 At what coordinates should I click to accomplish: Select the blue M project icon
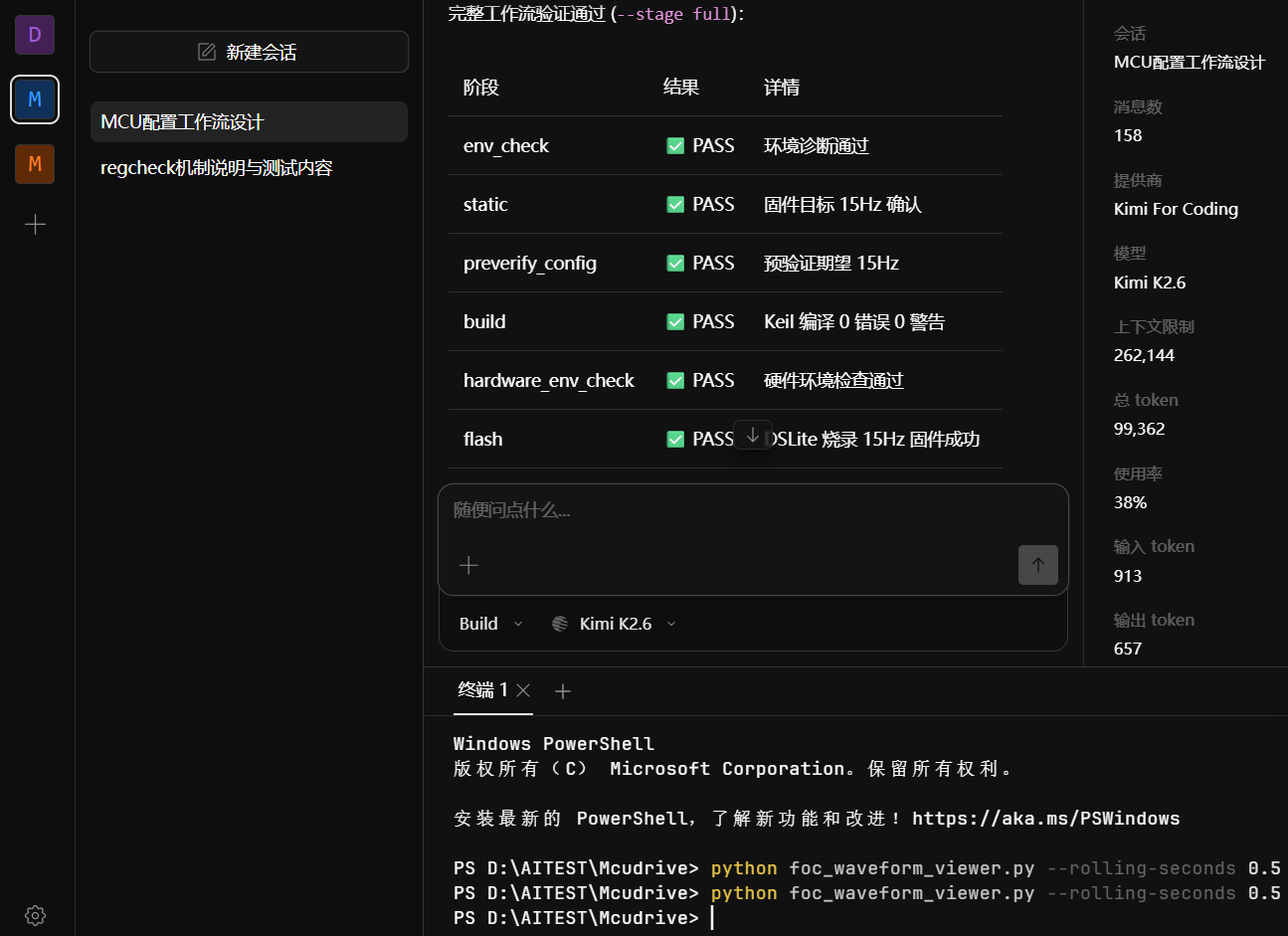[35, 99]
